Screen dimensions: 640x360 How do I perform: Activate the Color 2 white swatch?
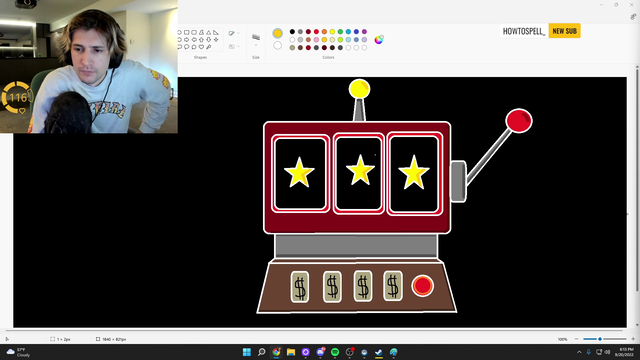coord(278,45)
